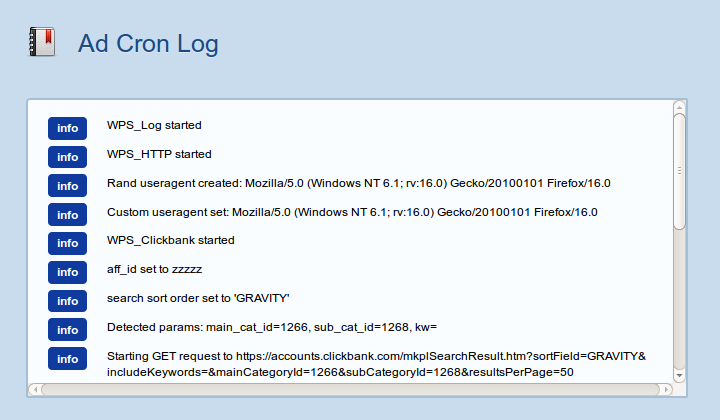
Task: Select the info badge for Rand useragent created
Action: pos(68,186)
